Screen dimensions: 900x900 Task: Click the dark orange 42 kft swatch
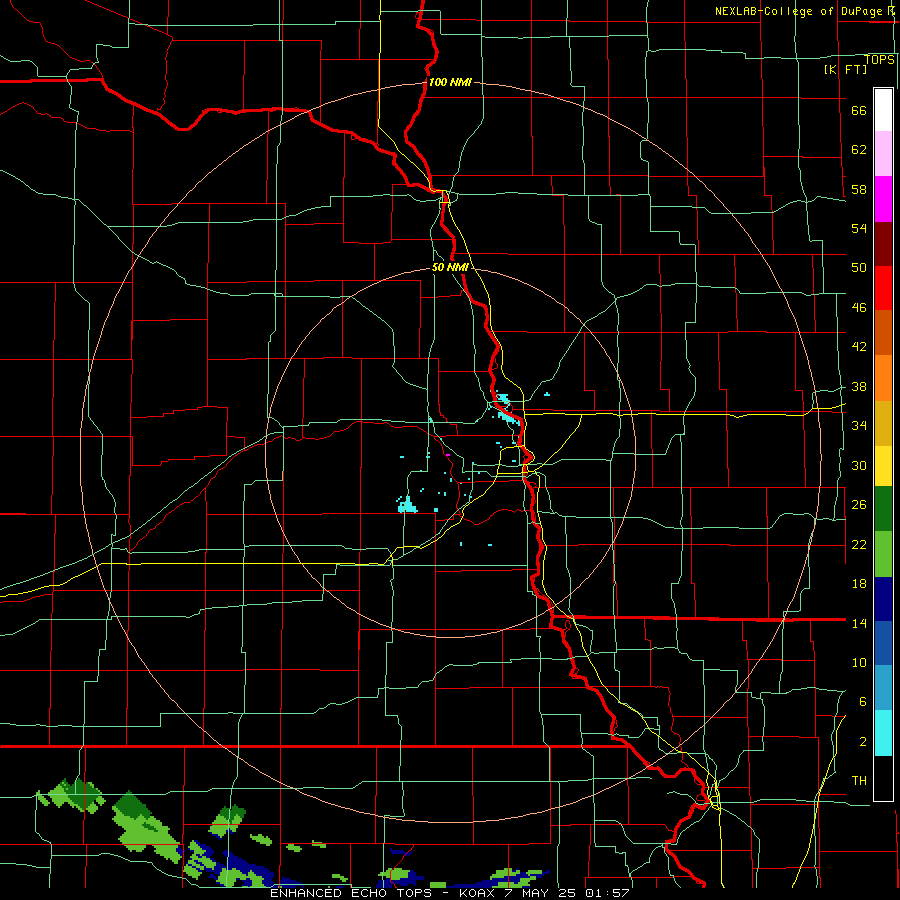[x=883, y=332]
